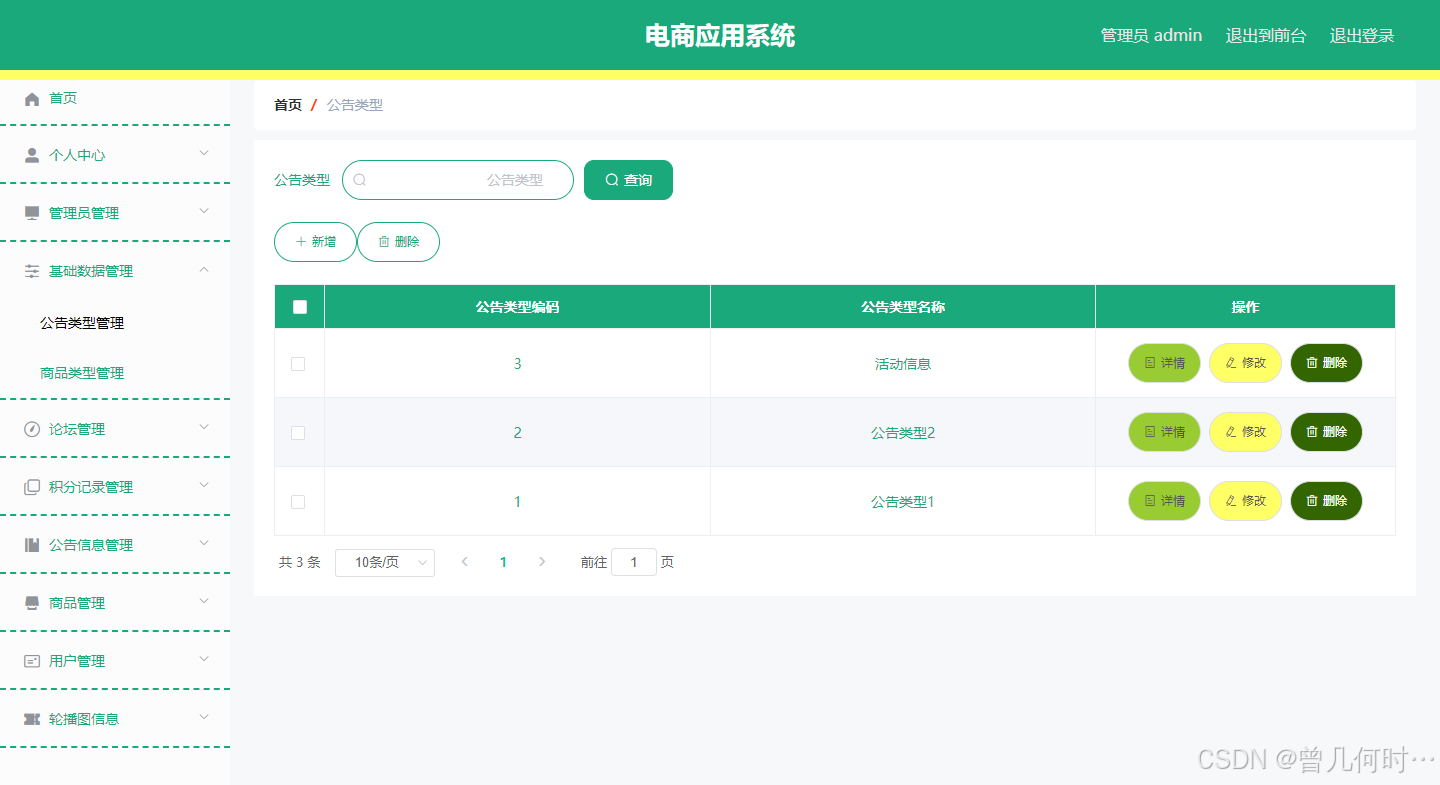Viewport: 1440px width, 785px height.
Task: Collapse the 基础数据管理 menu chevron
Action: 204,270
